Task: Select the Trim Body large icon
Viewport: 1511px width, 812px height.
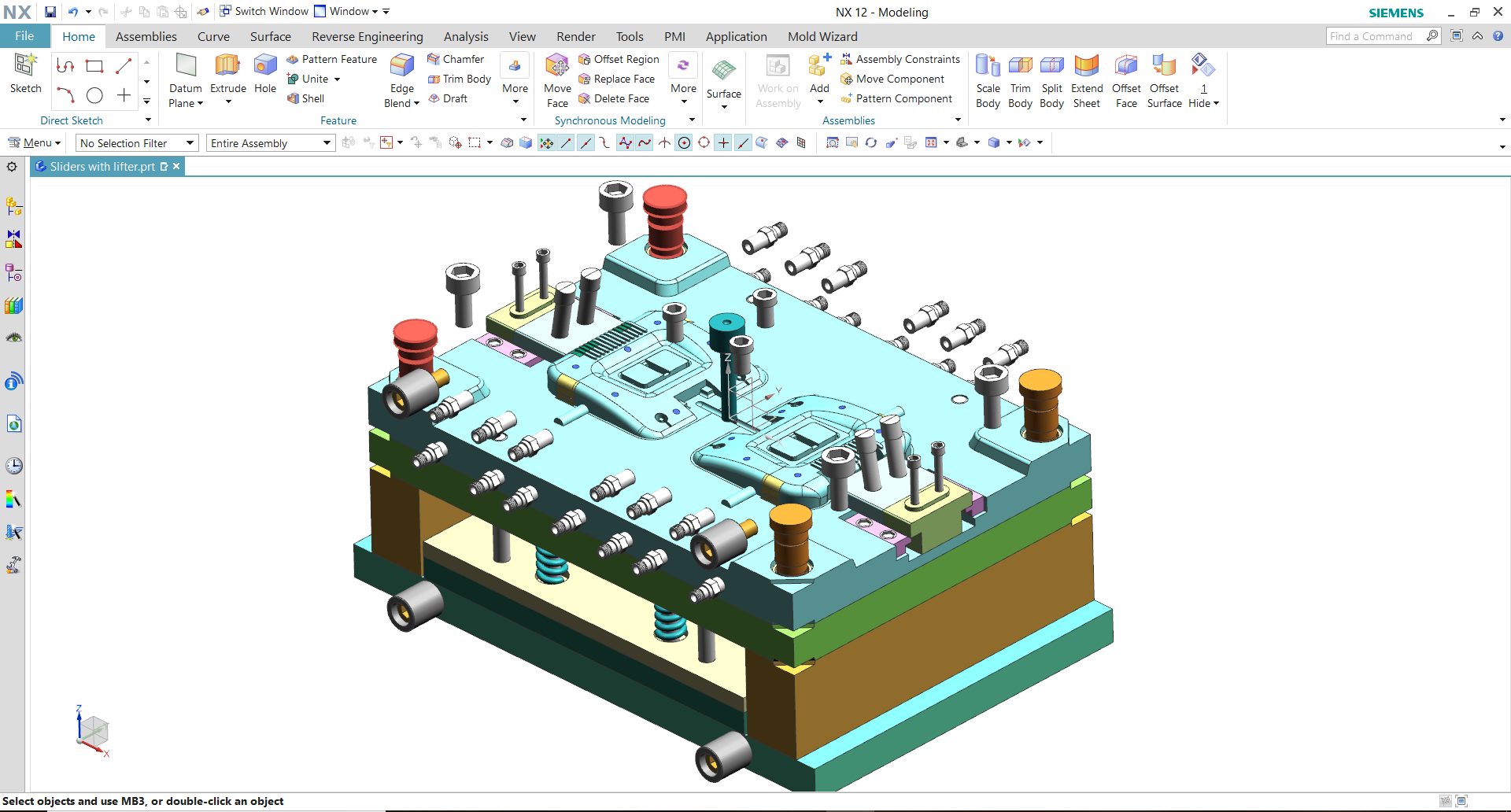Action: 1020,80
